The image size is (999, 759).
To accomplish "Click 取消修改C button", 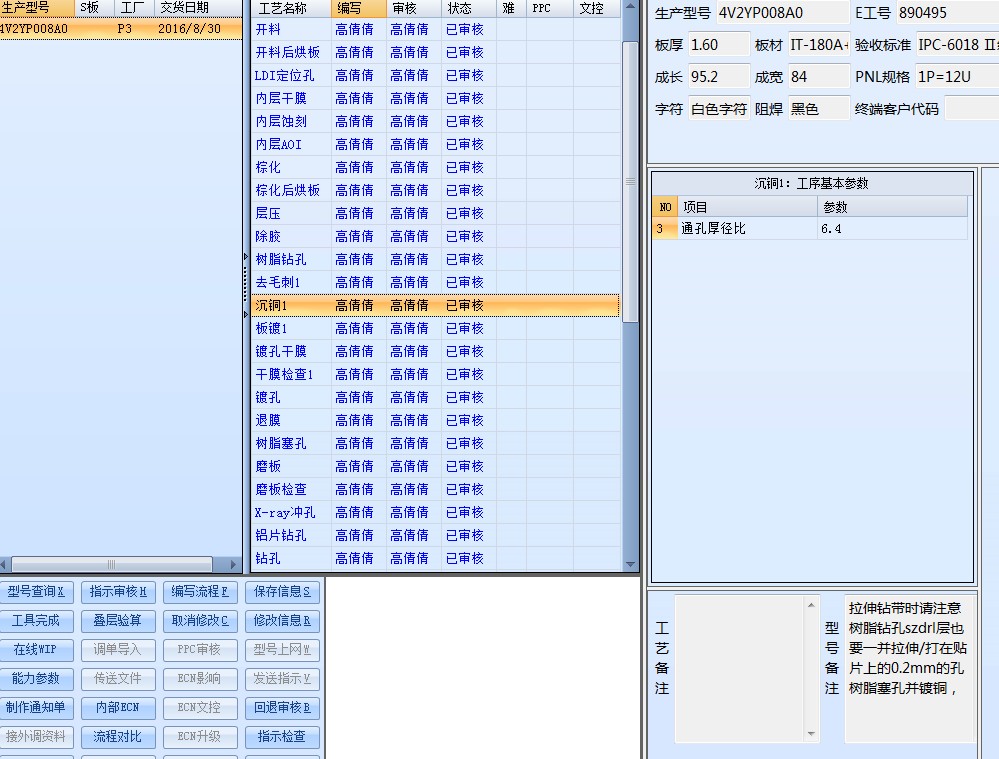I will [199, 621].
